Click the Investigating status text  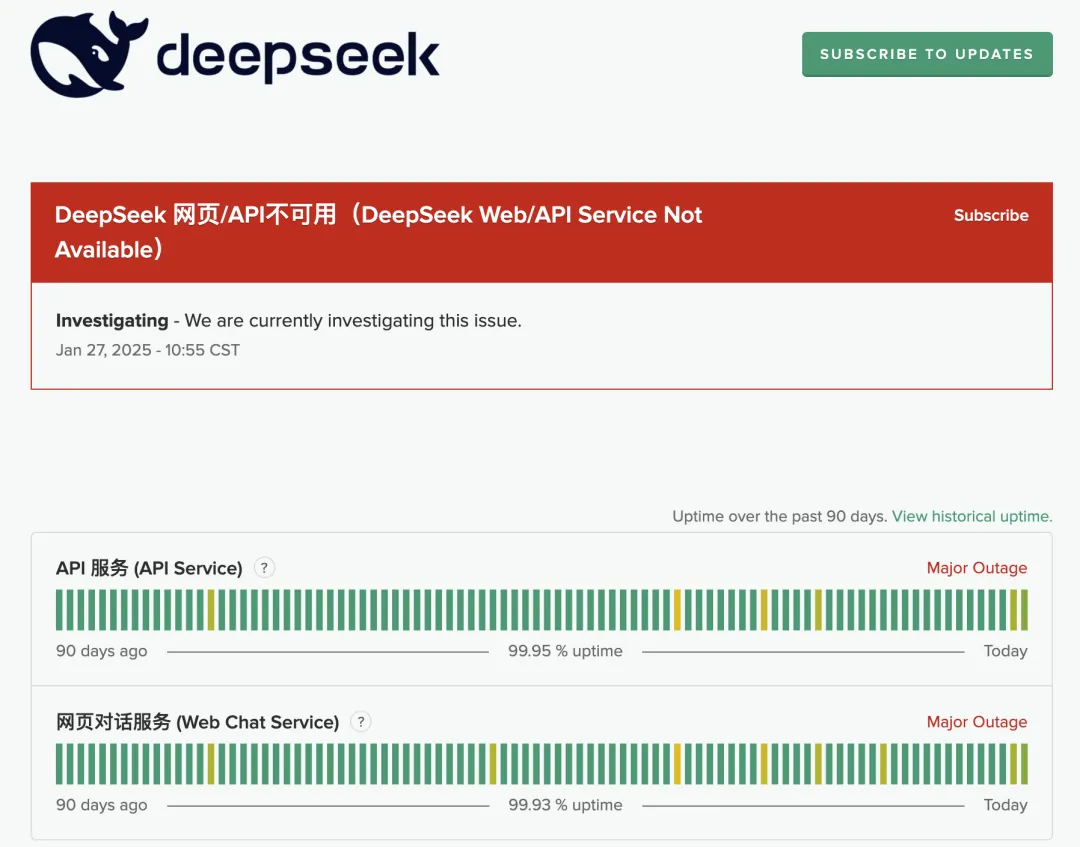[112, 321]
